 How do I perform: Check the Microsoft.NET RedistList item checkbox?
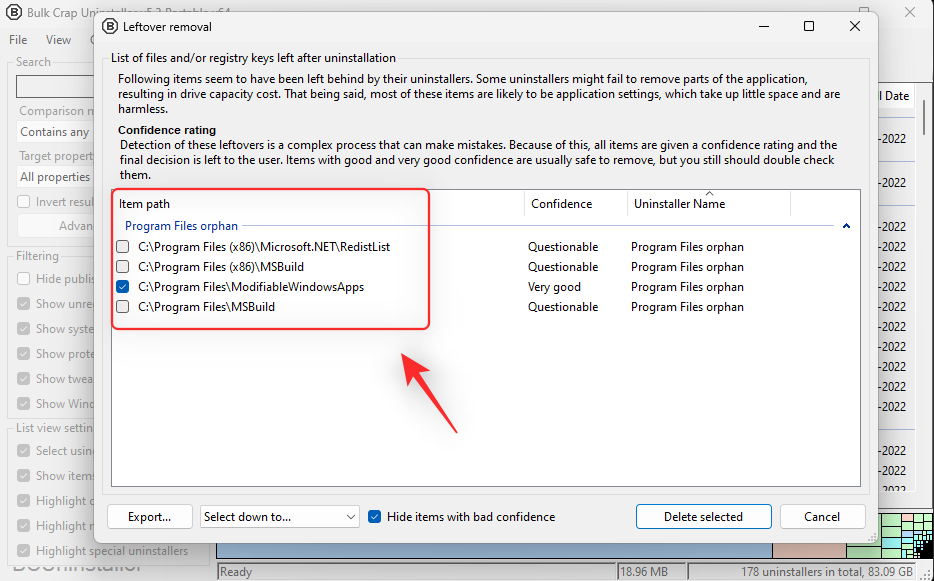(123, 246)
